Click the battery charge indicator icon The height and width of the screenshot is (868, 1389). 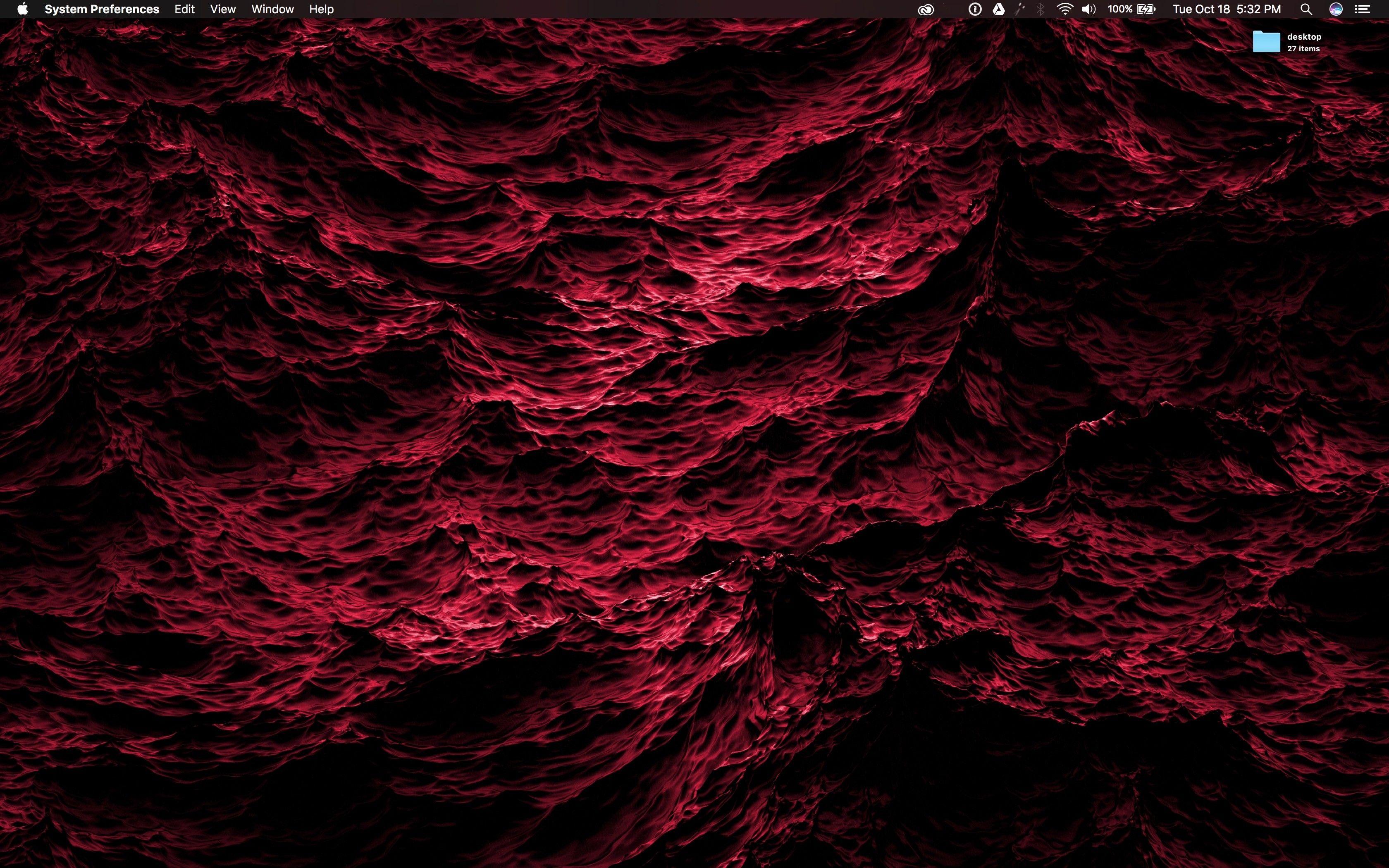[1146, 9]
